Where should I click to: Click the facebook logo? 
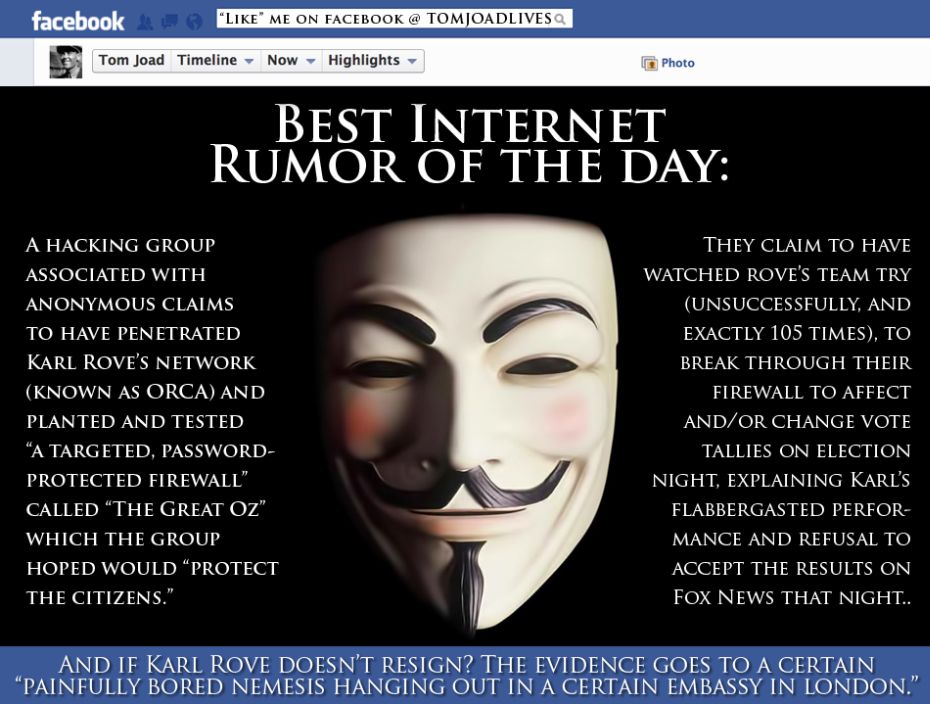pos(78,22)
